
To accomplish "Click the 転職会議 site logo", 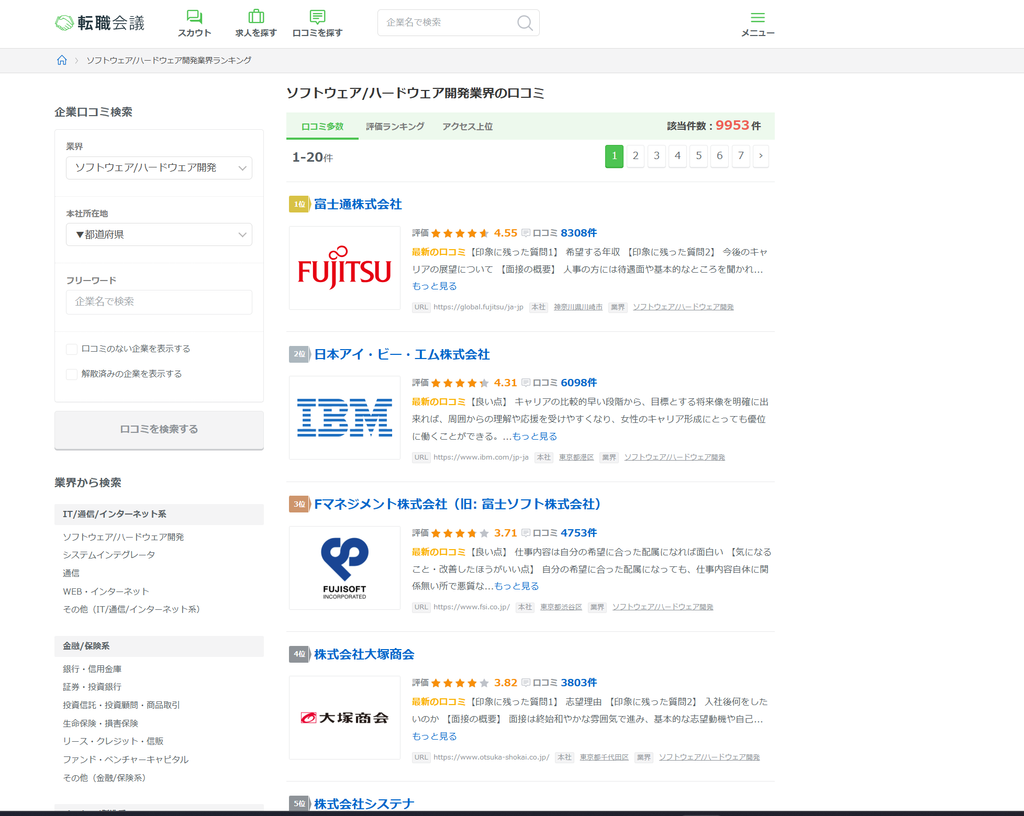I will (x=99, y=23).
